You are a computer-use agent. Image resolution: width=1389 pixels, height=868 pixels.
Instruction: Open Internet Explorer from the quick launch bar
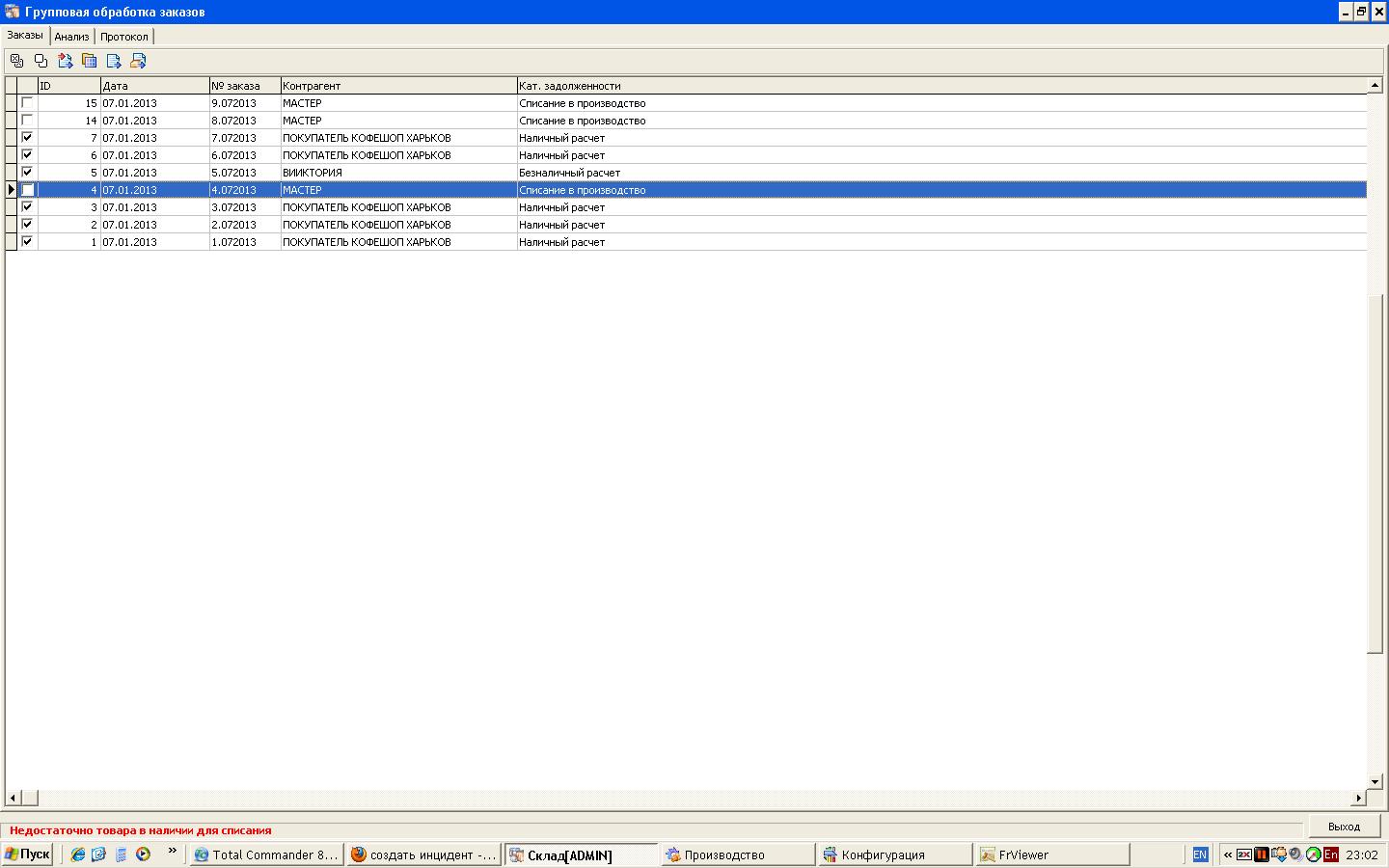(78, 854)
